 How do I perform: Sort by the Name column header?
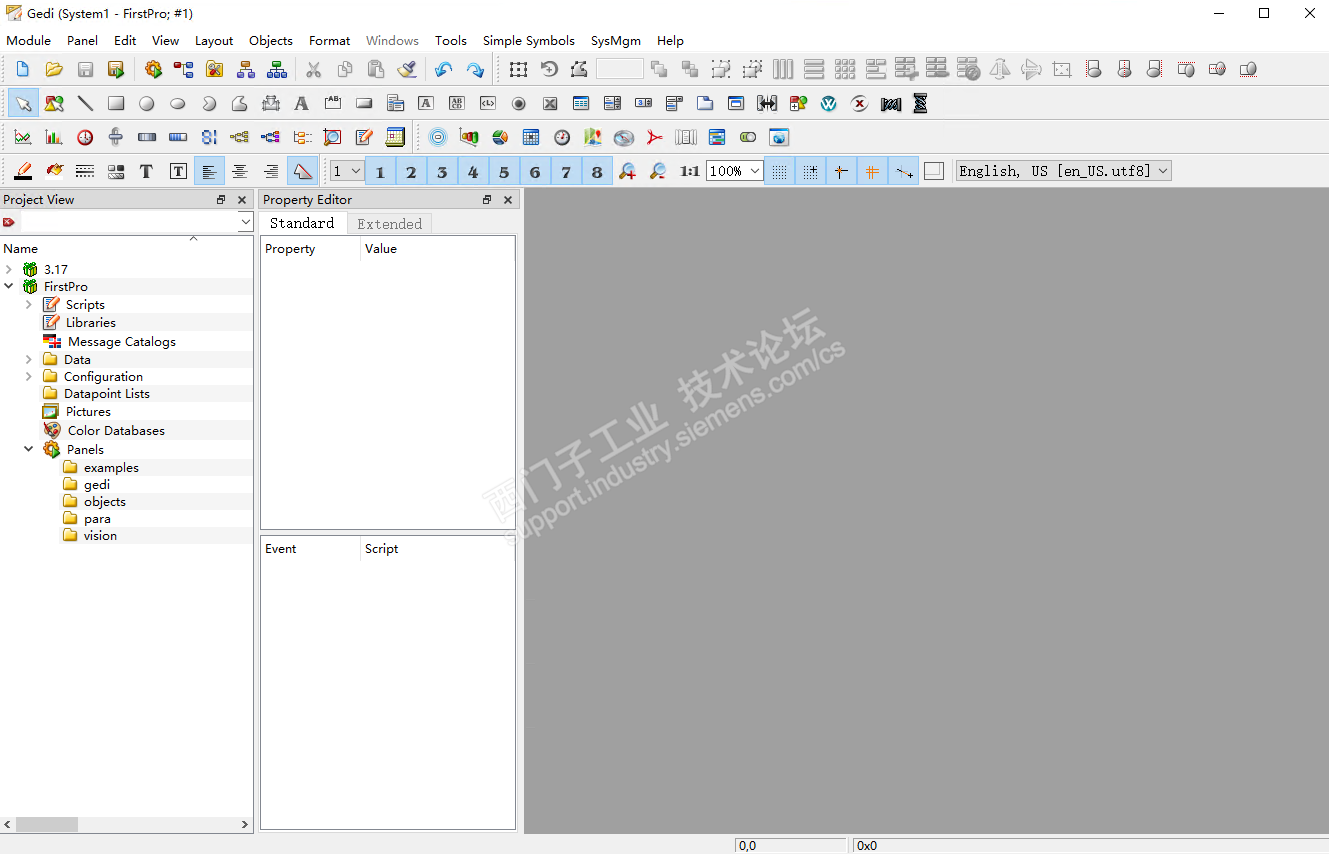pyautogui.click(x=126, y=249)
